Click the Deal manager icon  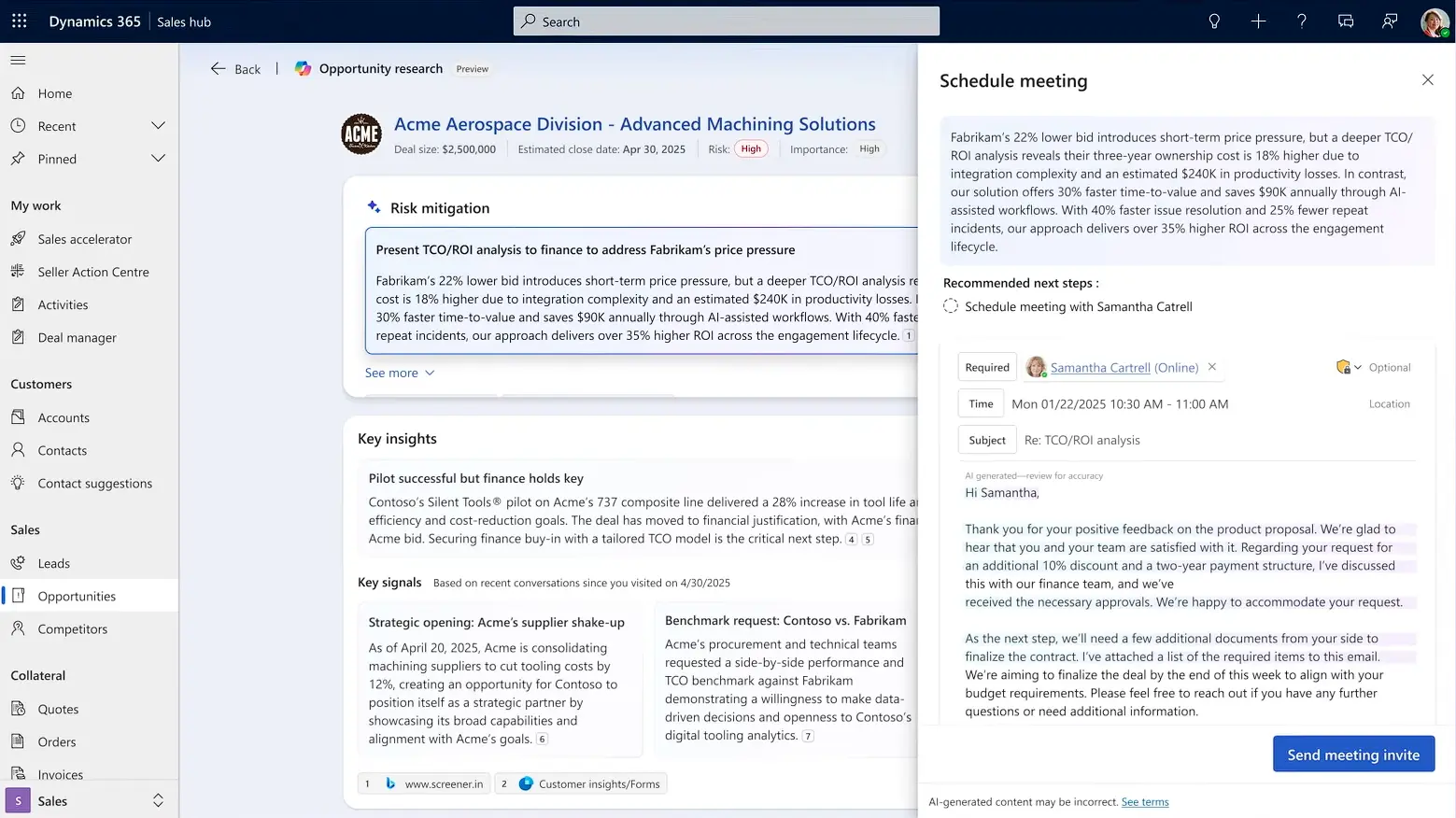[x=18, y=337]
